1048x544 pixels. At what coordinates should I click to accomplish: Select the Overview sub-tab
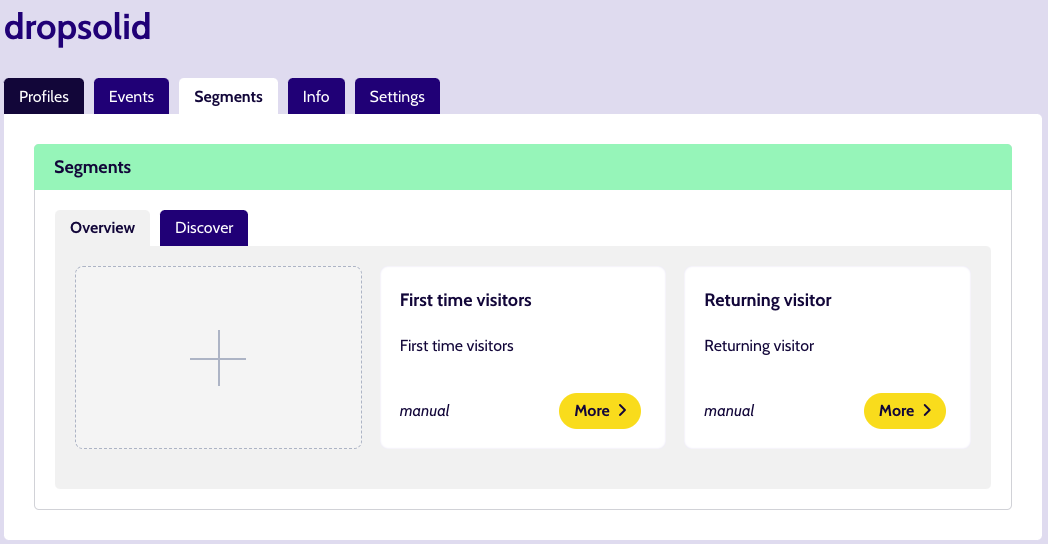(102, 228)
